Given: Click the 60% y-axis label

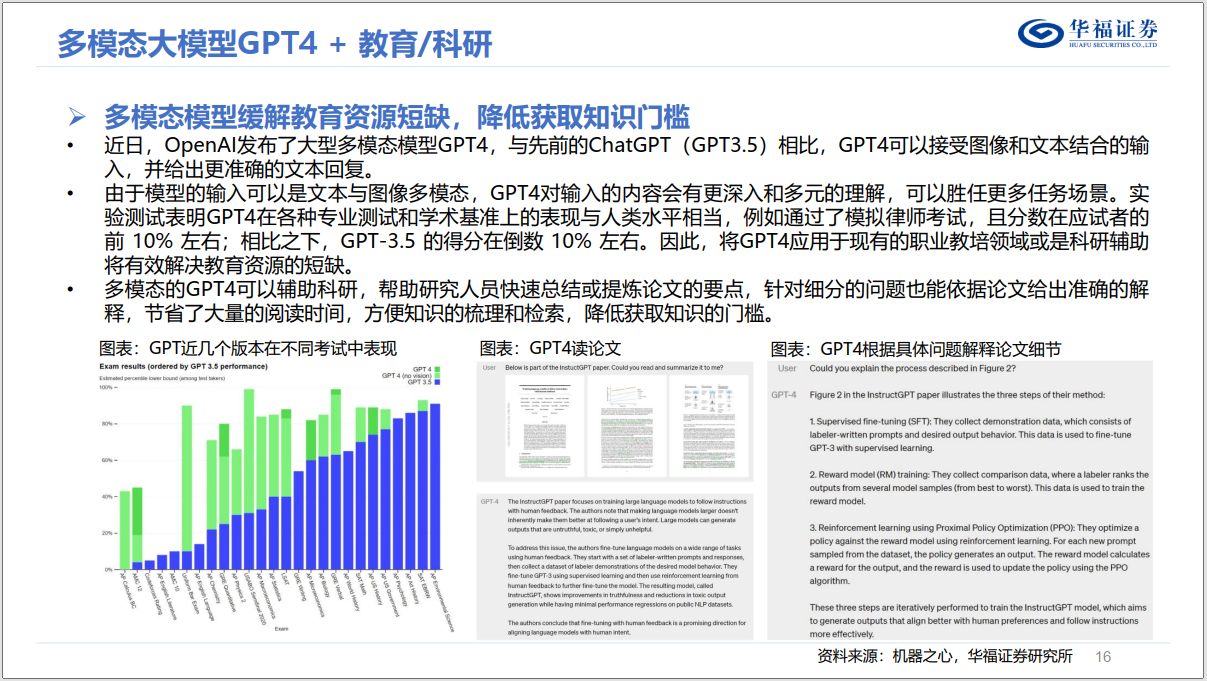Looking at the screenshot, I should 107,460.
